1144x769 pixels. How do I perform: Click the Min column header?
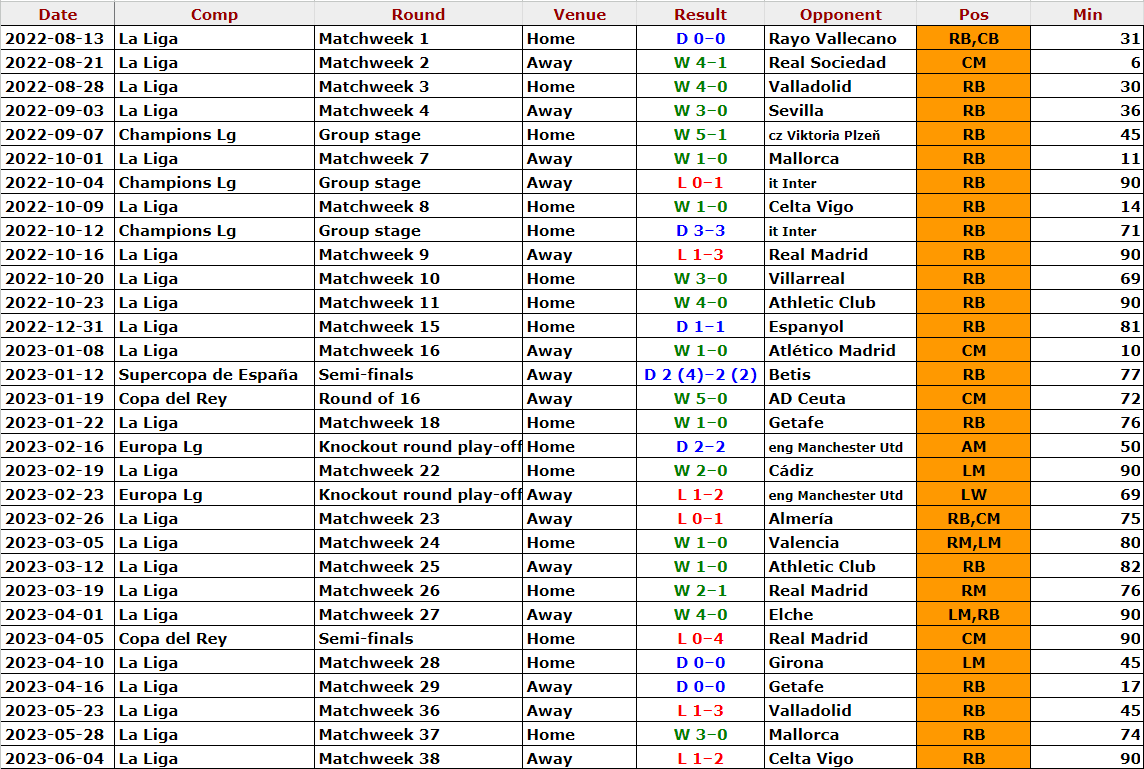1087,14
